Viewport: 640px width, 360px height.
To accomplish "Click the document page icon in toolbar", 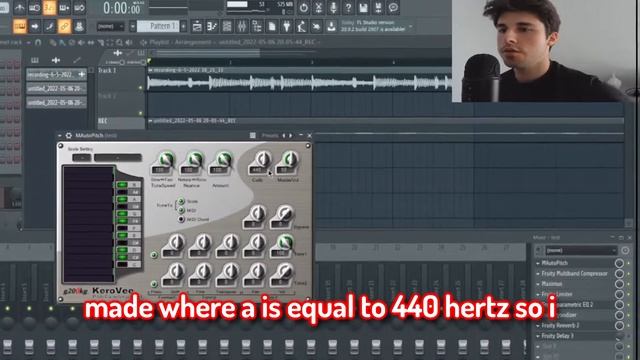I will 272,27.
